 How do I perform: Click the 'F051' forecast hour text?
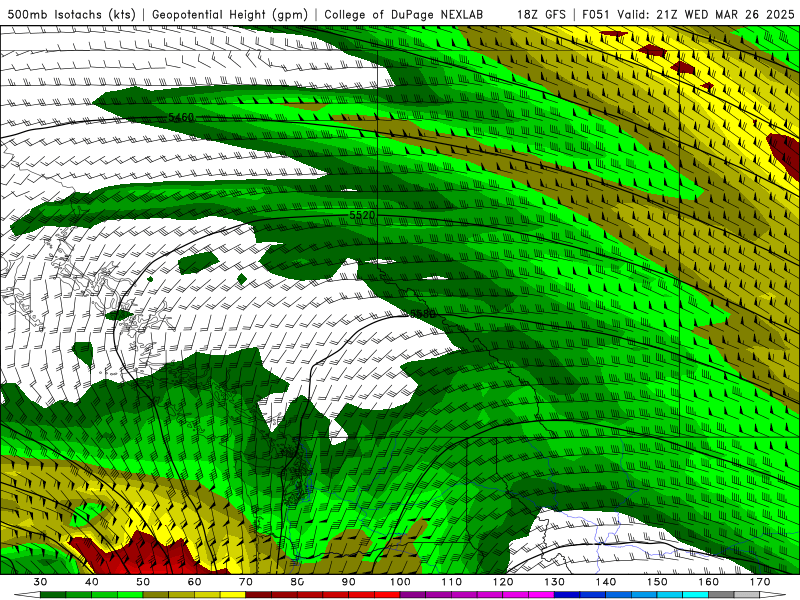click(597, 14)
